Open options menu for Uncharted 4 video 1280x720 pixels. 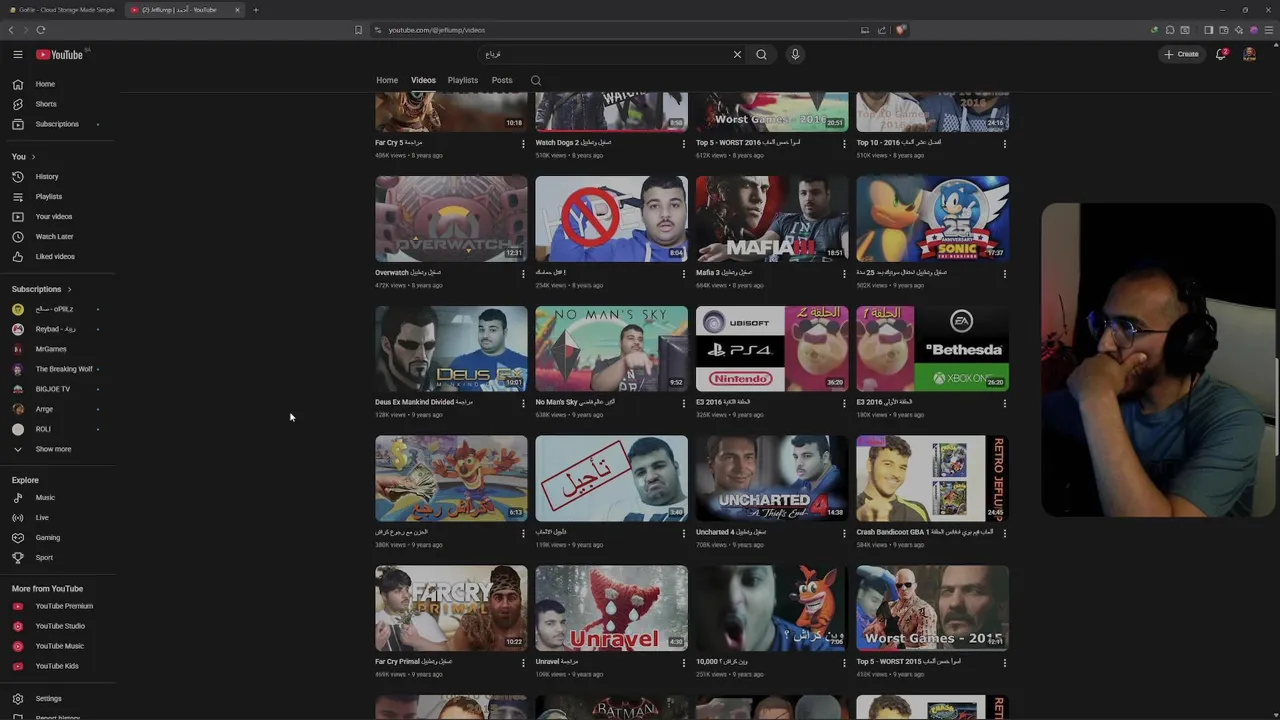pyautogui.click(x=844, y=533)
